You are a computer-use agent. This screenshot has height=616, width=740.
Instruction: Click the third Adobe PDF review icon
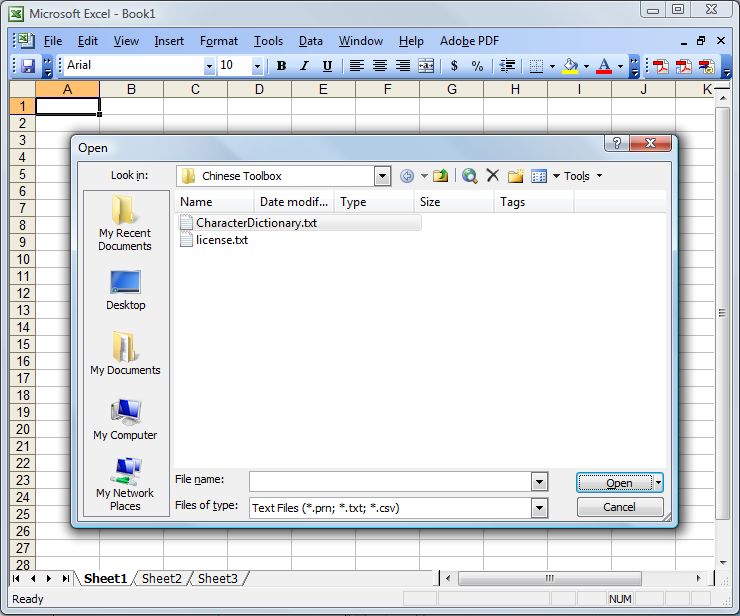tap(706, 66)
